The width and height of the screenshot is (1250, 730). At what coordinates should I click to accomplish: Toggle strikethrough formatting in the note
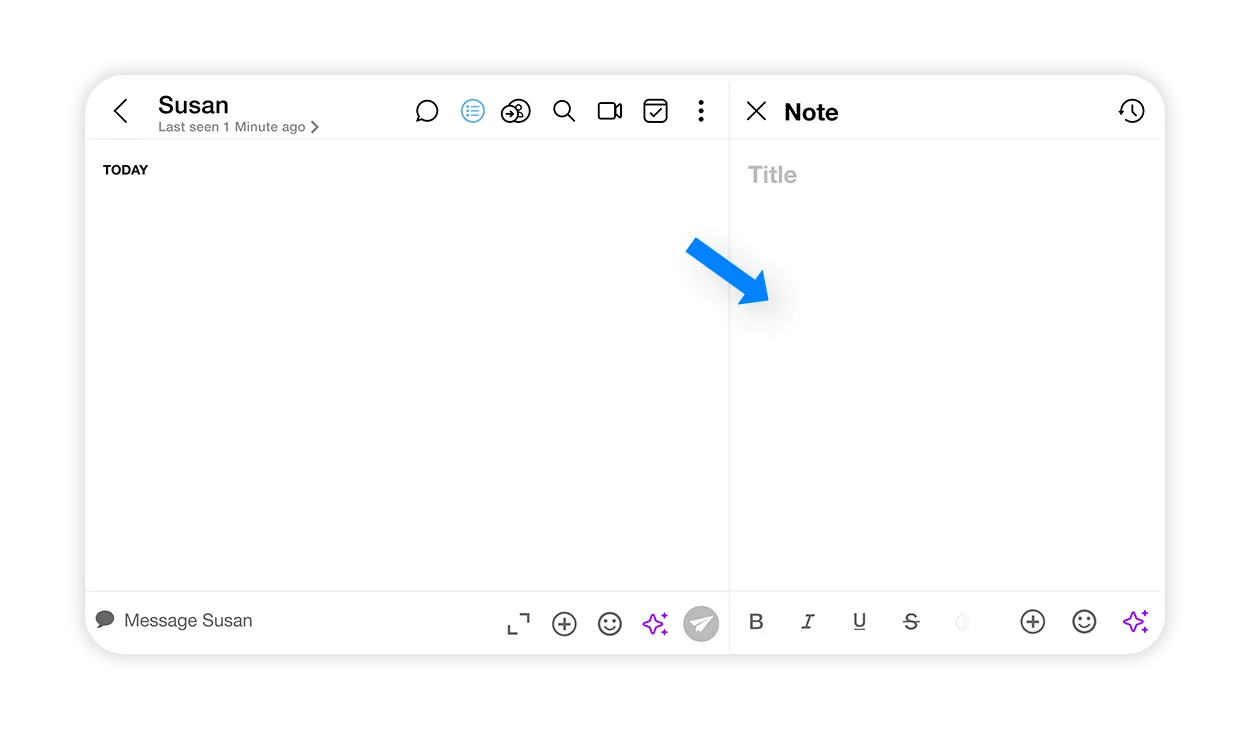click(x=911, y=622)
